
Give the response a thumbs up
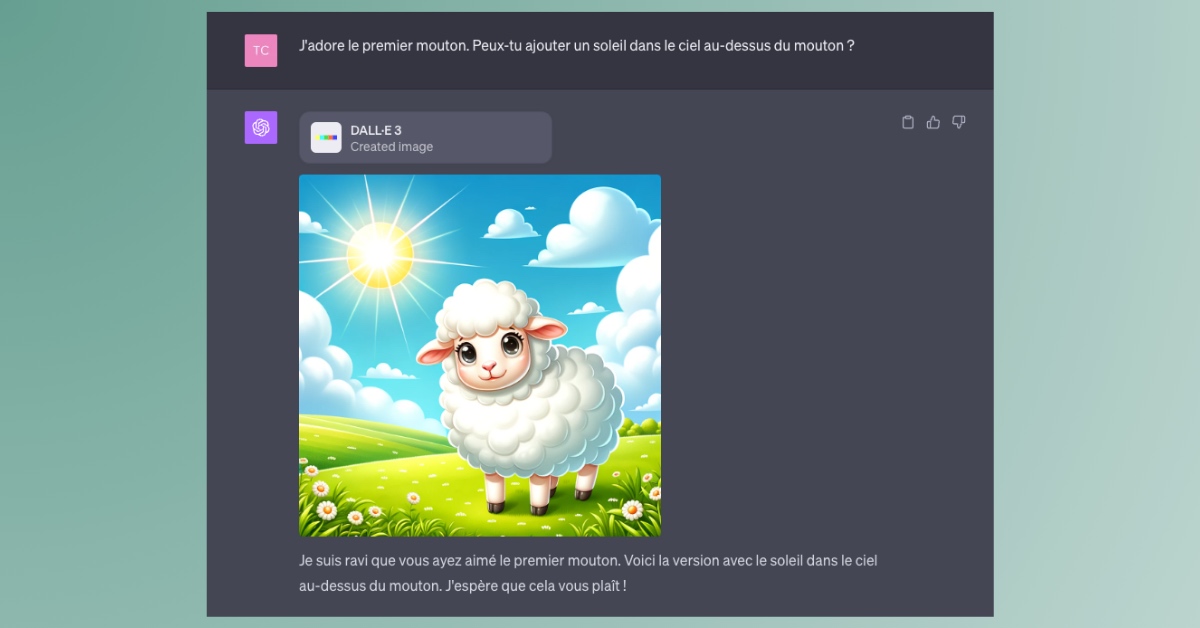pos(933,122)
